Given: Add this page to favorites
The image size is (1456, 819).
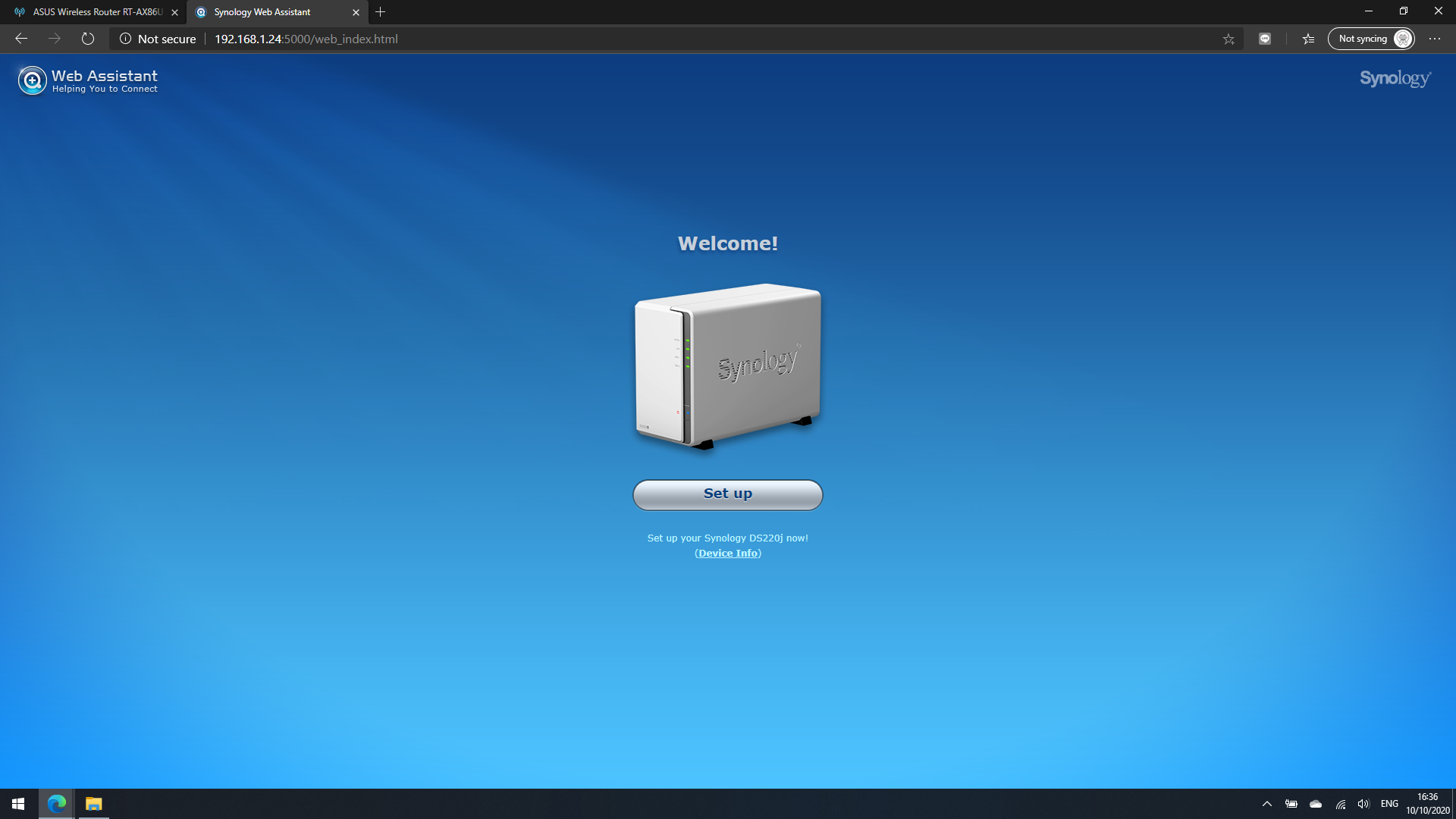Looking at the screenshot, I should (1228, 39).
